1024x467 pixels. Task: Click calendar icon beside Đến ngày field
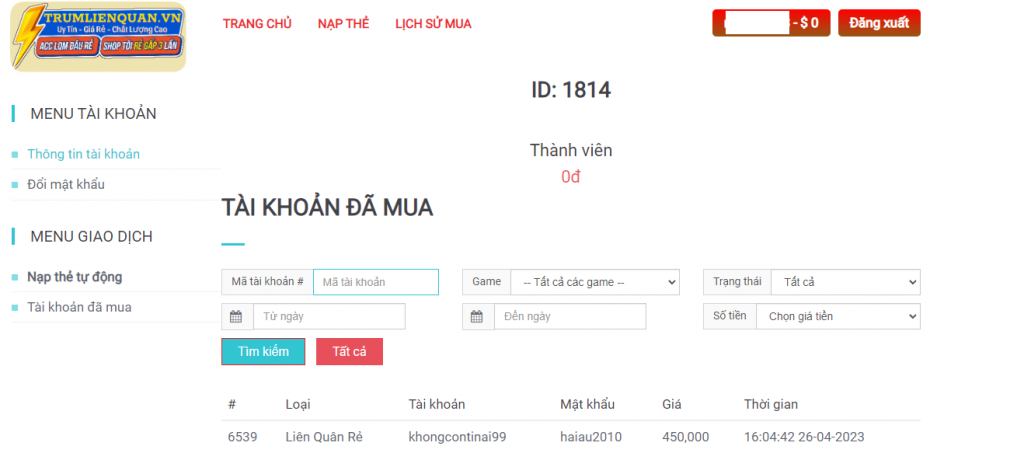coord(478,317)
